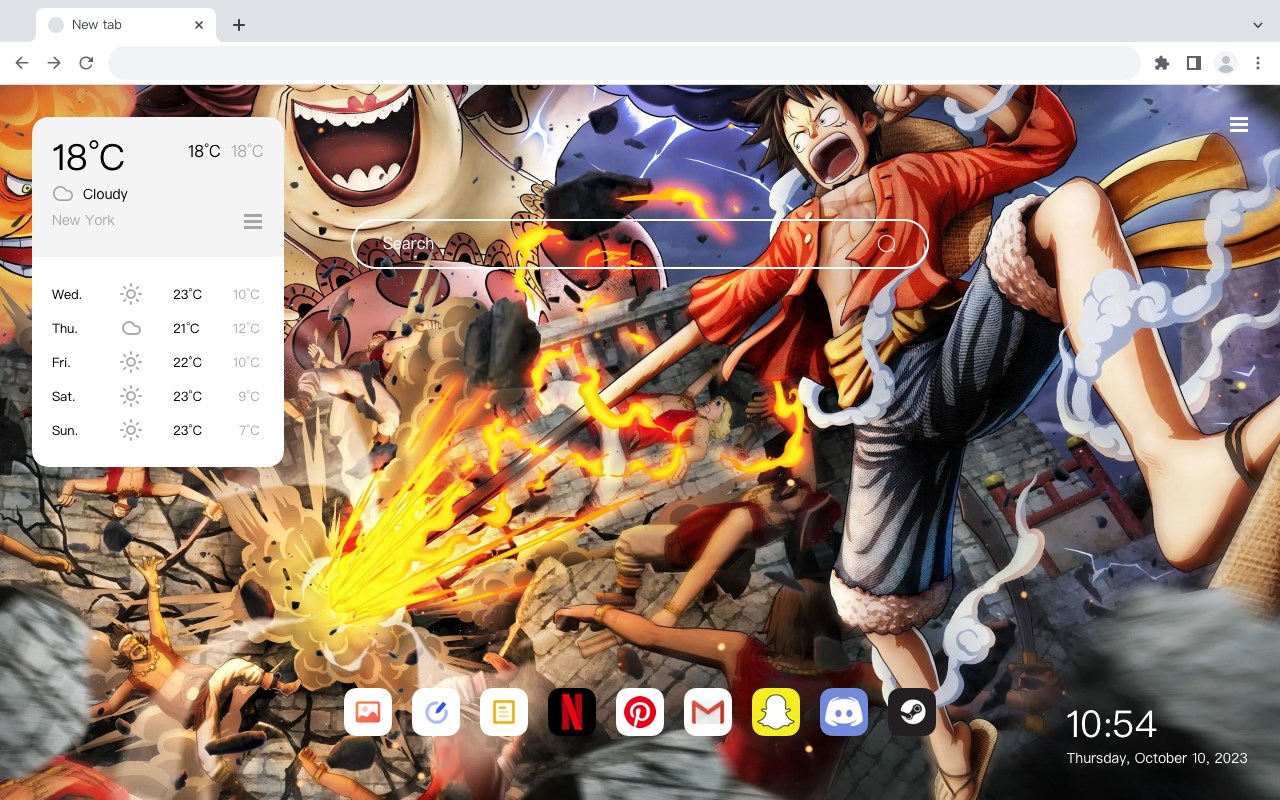Open the Chrome profile avatar
Screen dimensions: 1280x800
pos(1226,63)
